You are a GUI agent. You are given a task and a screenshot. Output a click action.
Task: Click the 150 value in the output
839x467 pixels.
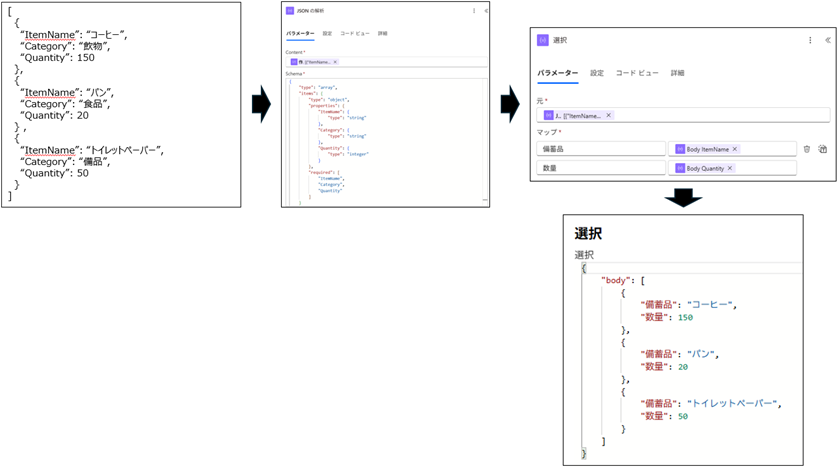pyautogui.click(x=685, y=317)
